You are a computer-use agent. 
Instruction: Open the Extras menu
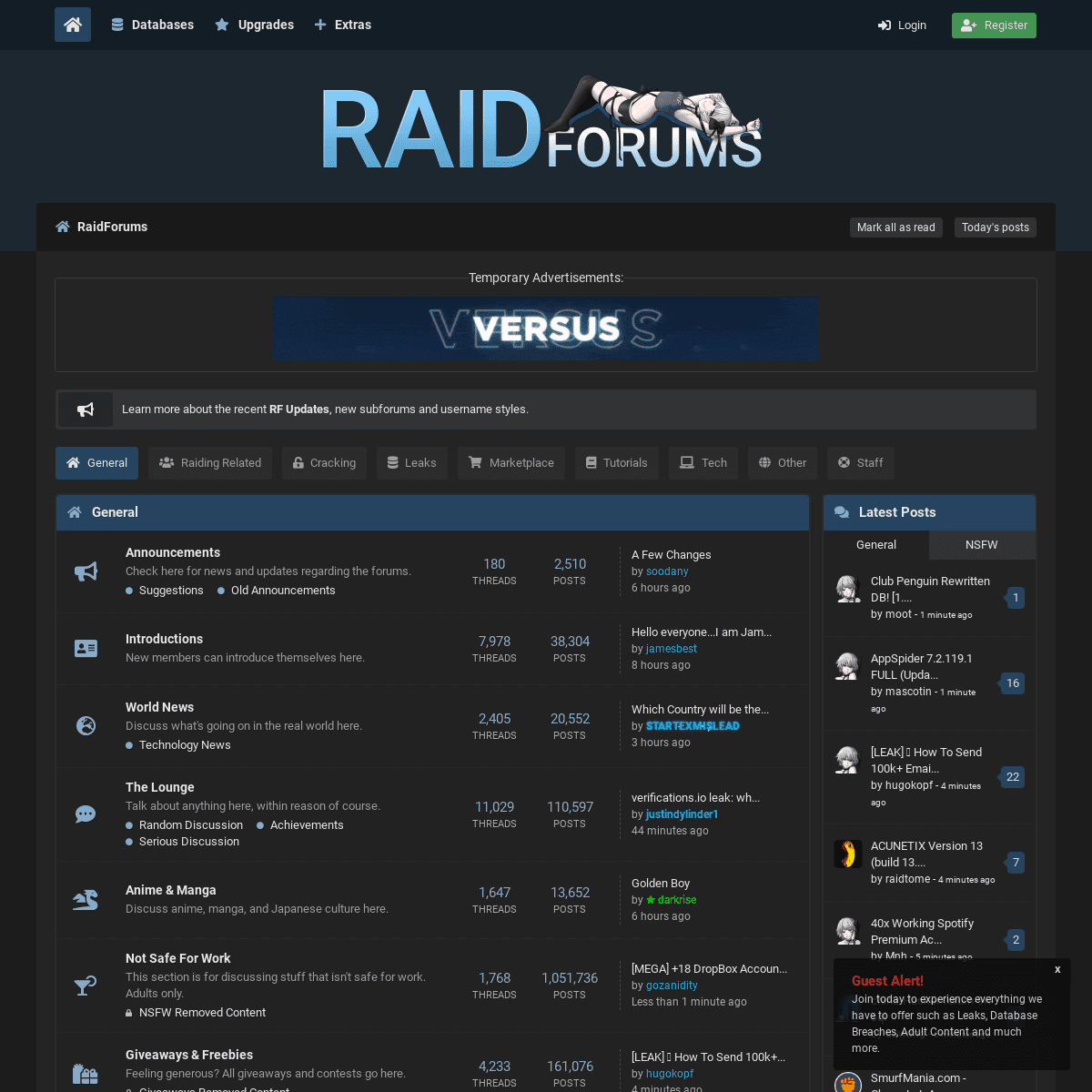pyautogui.click(x=343, y=25)
